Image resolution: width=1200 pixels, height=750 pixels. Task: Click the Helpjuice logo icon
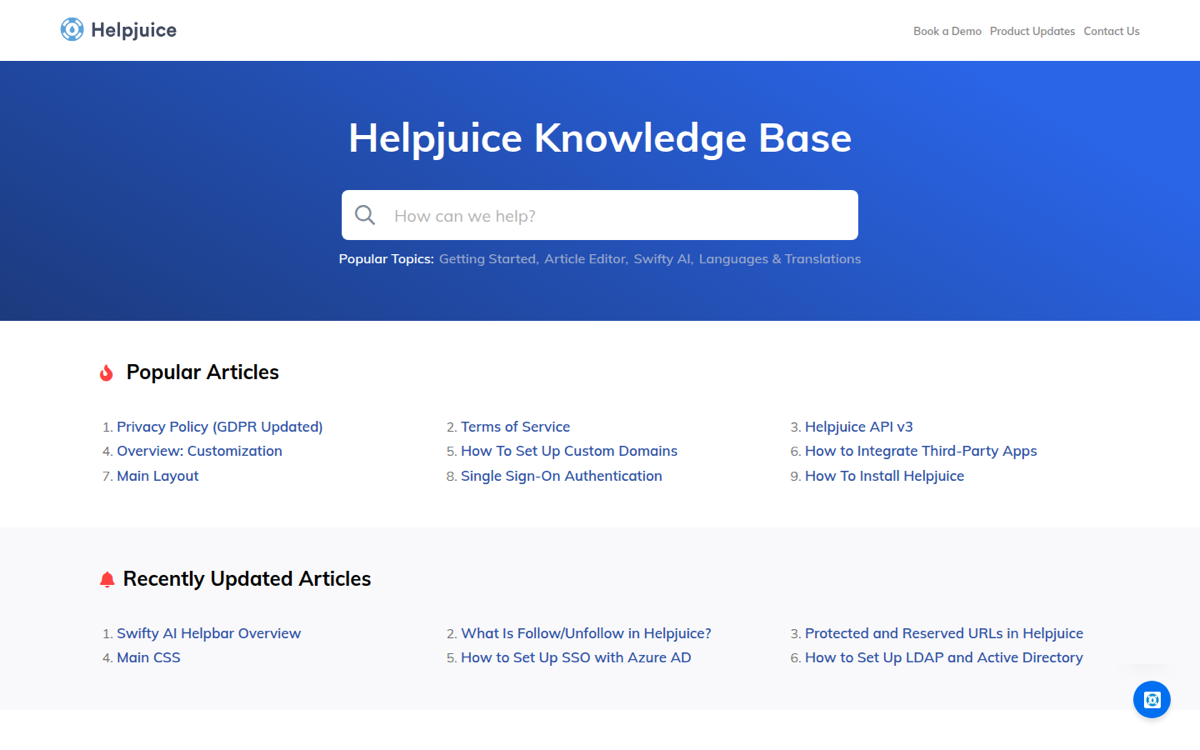(x=72, y=30)
